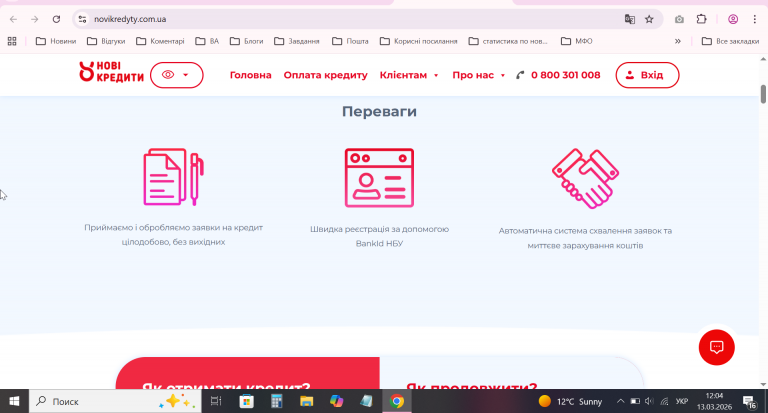The height and width of the screenshot is (413, 768).
Task: Open the apps grid in bookmarks bar
Action: click(12, 41)
